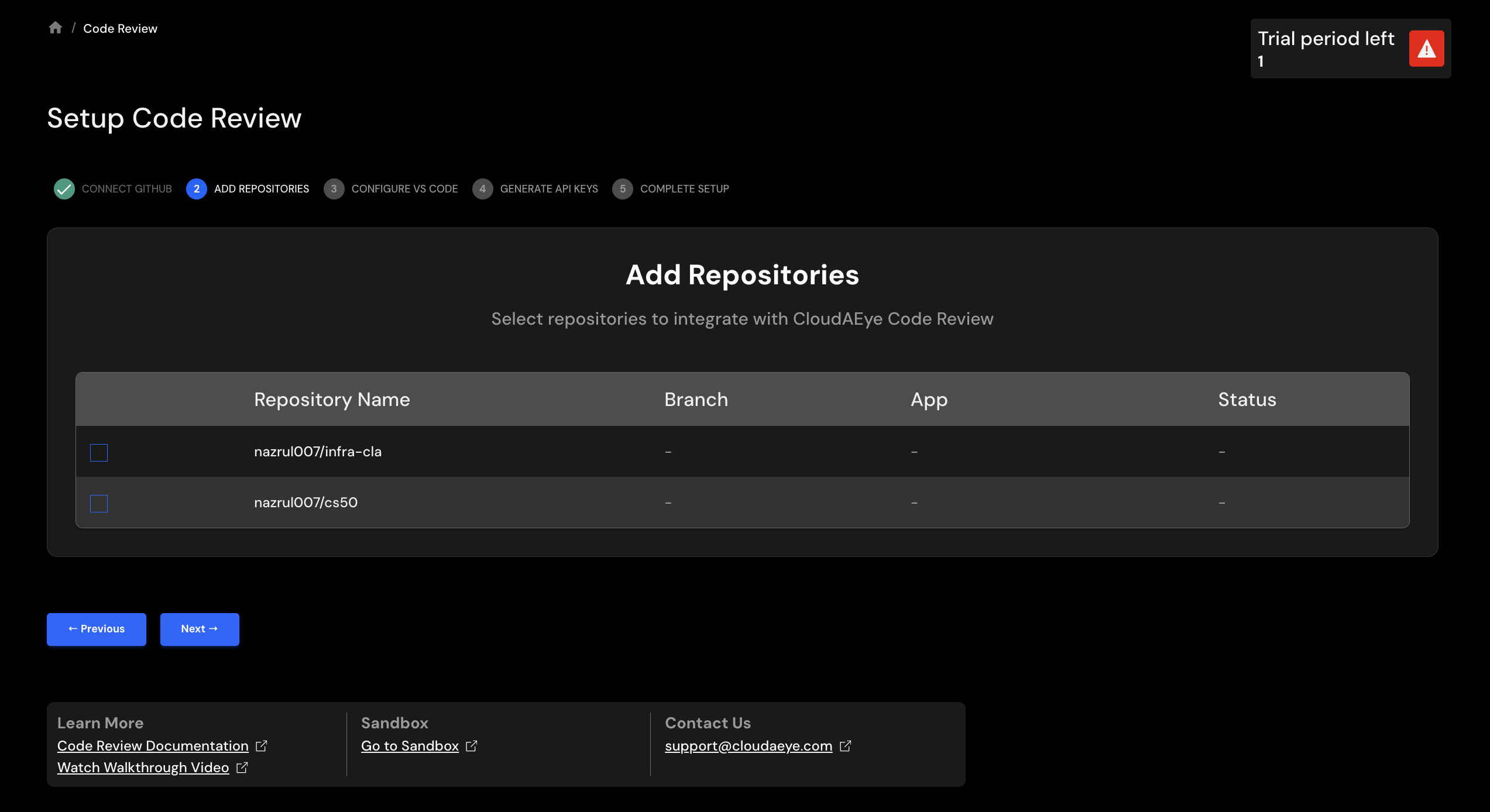Image resolution: width=1490 pixels, height=812 pixels.
Task: Click external-link icon beside Code Review Documentation
Action: 261,746
